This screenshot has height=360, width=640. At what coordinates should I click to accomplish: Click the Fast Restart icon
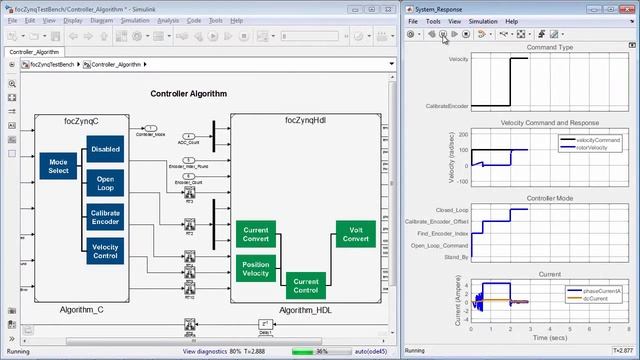(358, 36)
